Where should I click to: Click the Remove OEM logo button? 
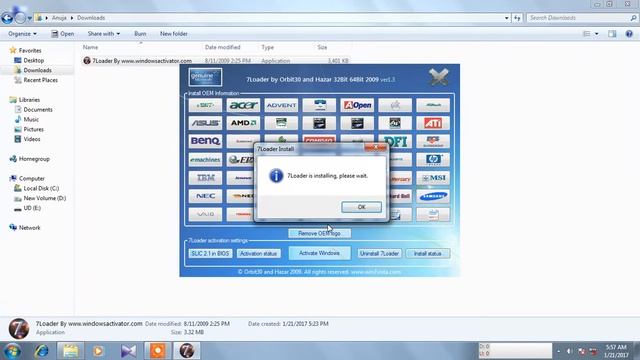(x=319, y=233)
